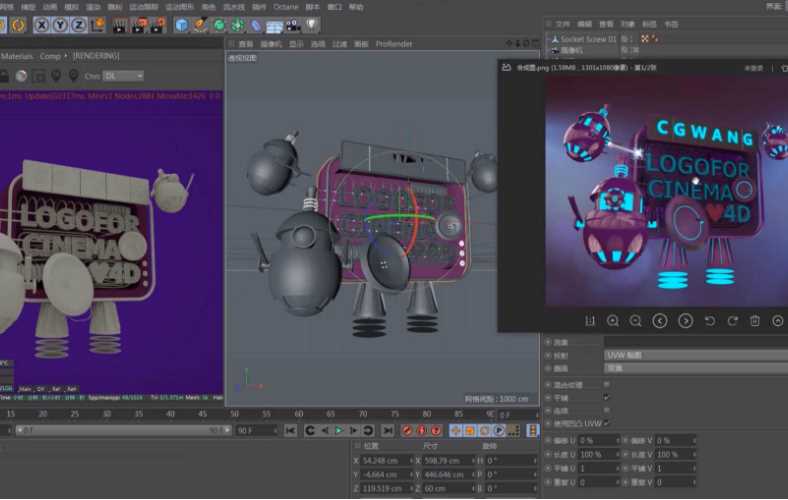Click the rightmost circular icon in preview toolbar
Image resolution: width=788 pixels, height=500 pixels.
point(777,321)
